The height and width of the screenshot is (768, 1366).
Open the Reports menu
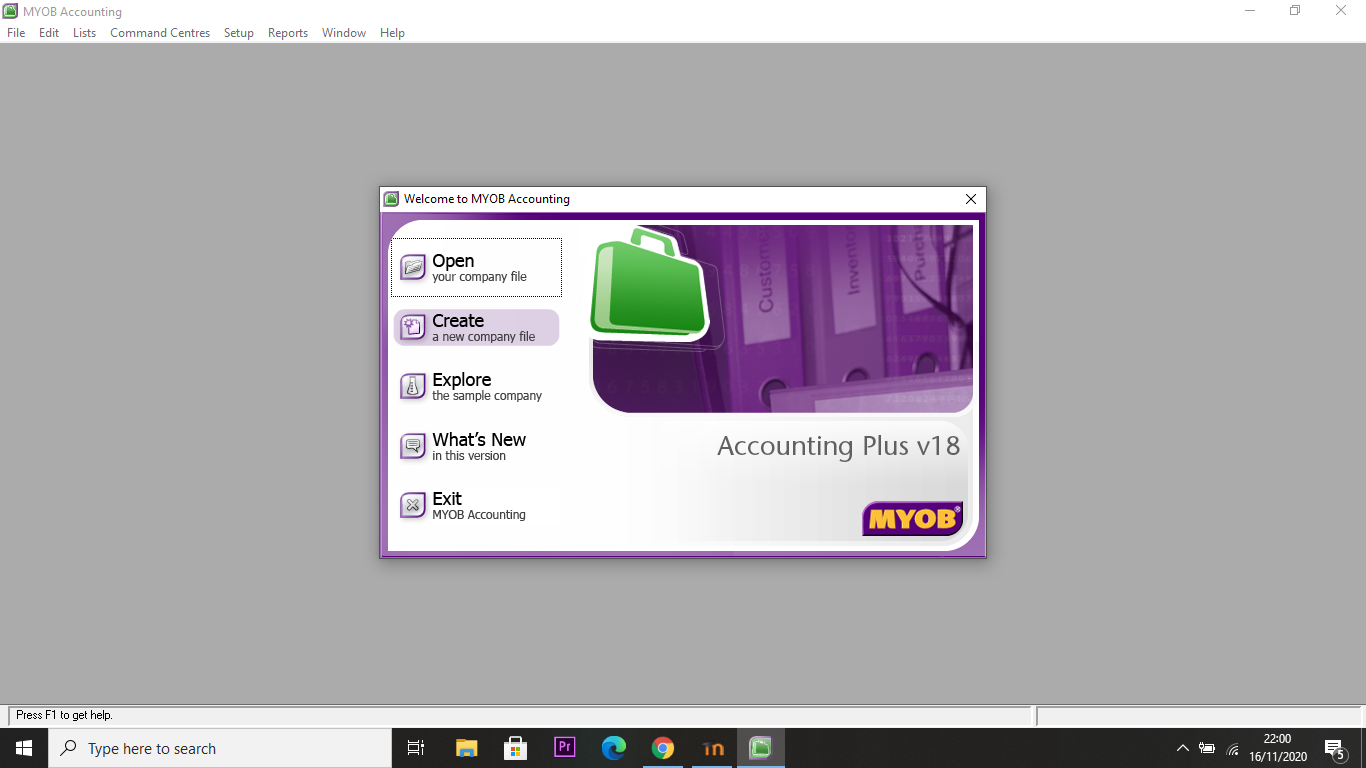tap(288, 33)
